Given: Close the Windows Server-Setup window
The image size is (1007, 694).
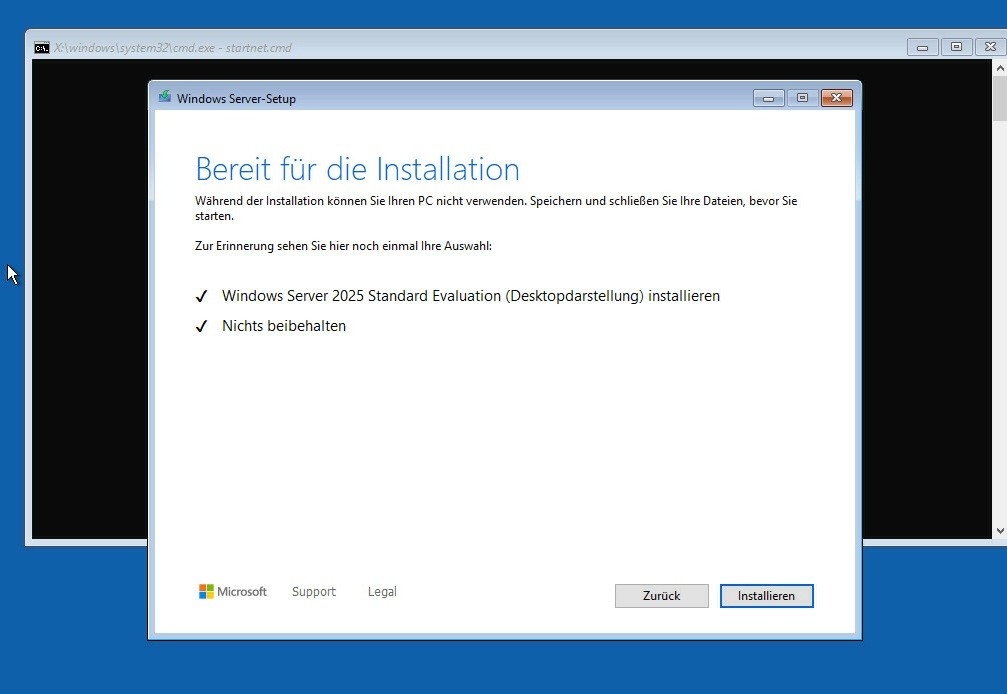Looking at the screenshot, I should (836, 98).
